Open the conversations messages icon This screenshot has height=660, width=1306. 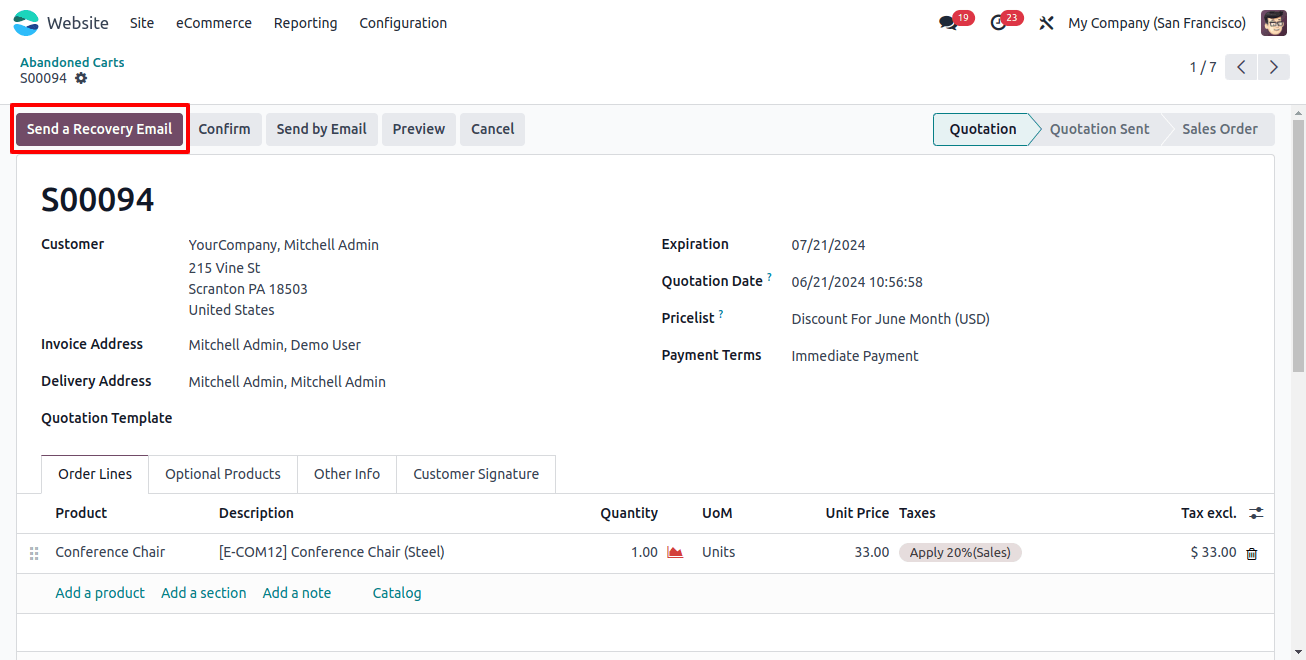tap(948, 23)
